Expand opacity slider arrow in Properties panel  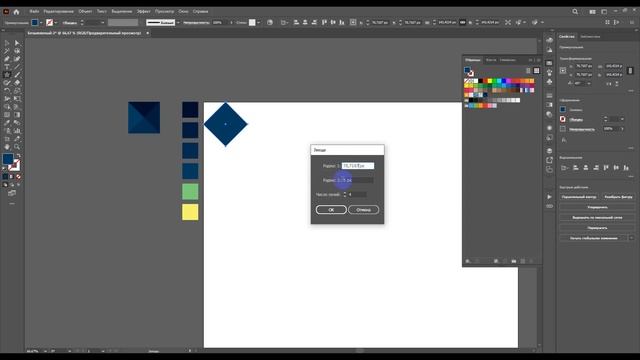click(x=622, y=129)
